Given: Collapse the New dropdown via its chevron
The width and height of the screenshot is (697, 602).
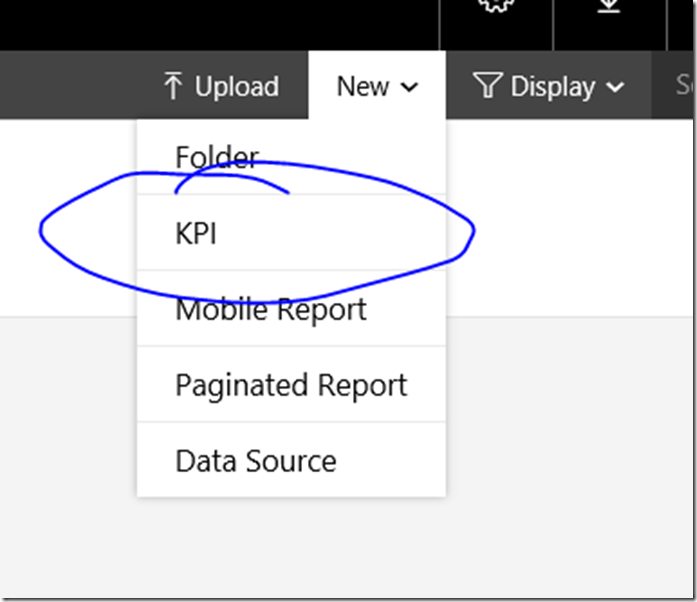Looking at the screenshot, I should tap(409, 88).
